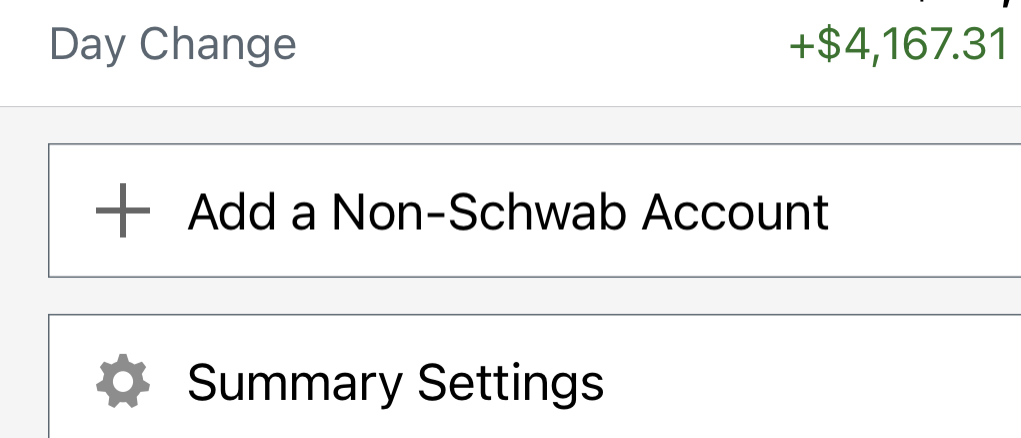Click the plus icon beside Add a Non-Schwab Account
Screen dimensions: 1021x438
point(123,211)
